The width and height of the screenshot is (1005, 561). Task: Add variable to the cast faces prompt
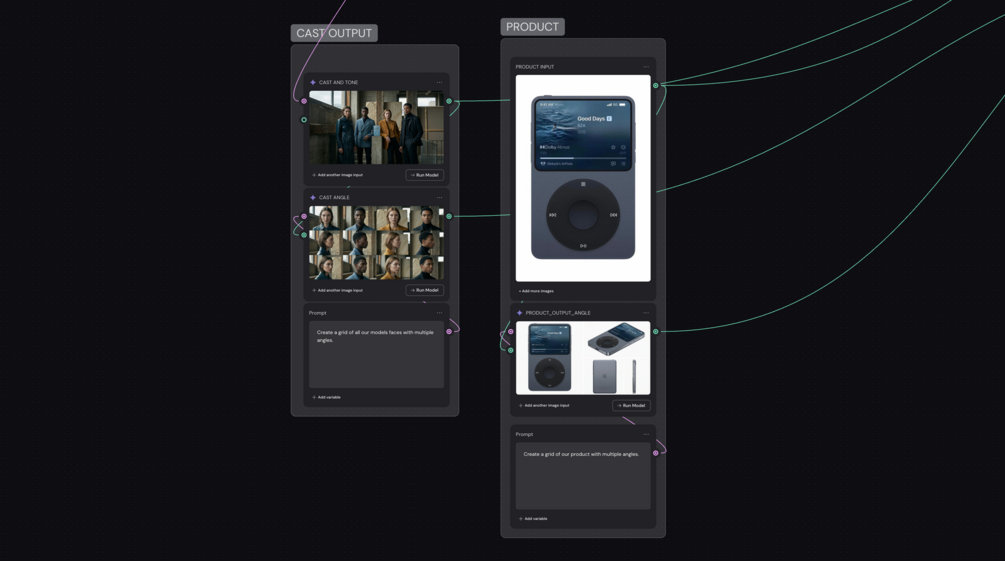(326, 398)
